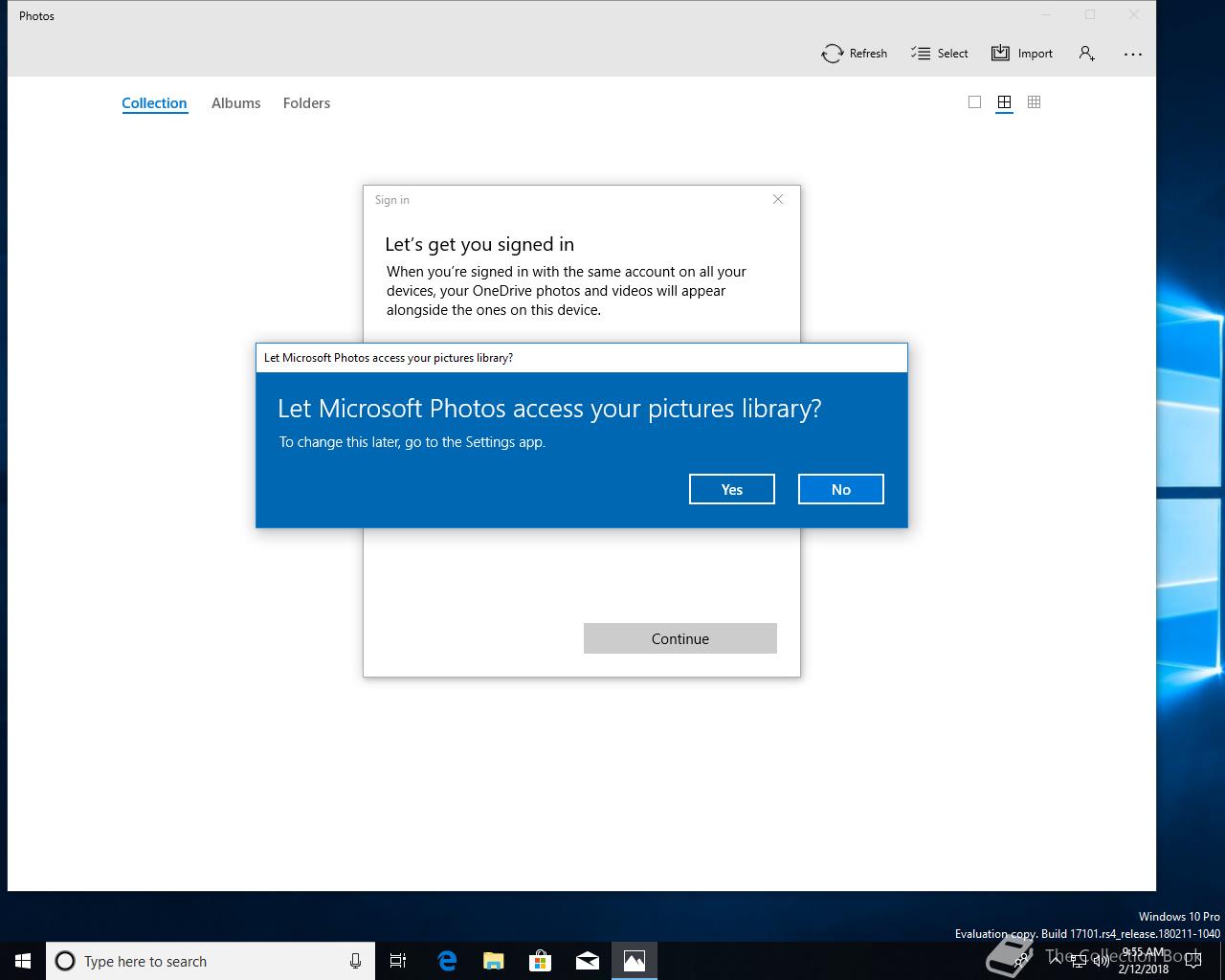Open the Action Center notification icon

(1192, 961)
